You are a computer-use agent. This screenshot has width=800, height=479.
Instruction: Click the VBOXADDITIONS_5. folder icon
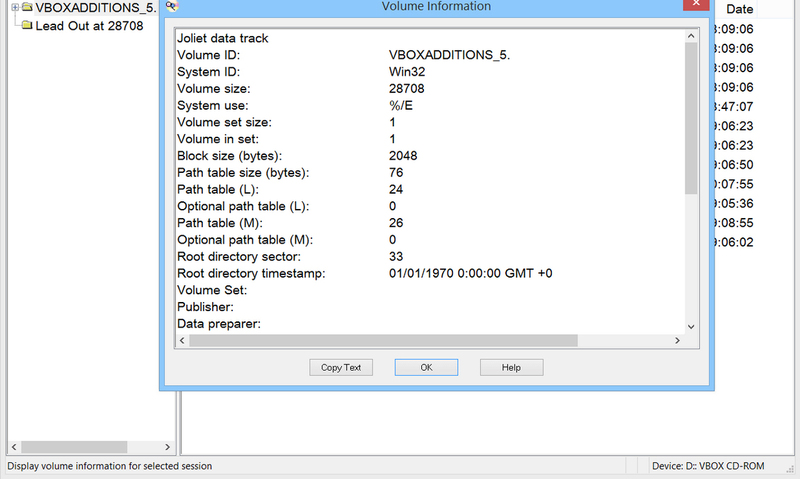tap(27, 7)
